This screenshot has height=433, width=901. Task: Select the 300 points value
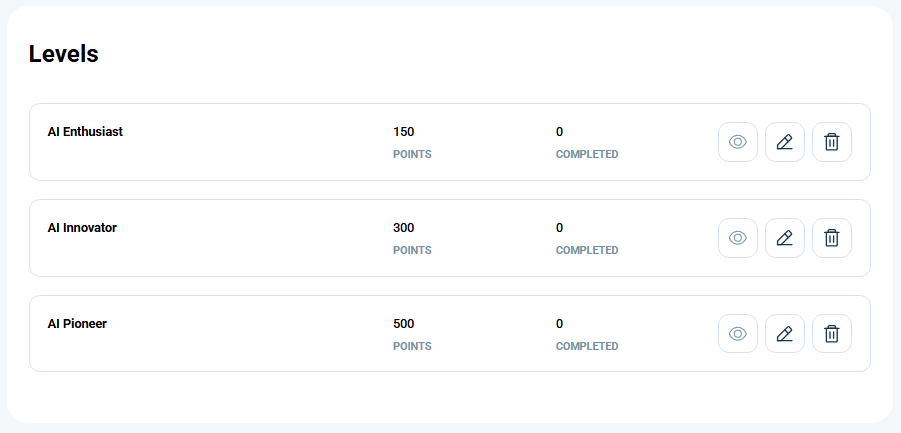click(403, 228)
